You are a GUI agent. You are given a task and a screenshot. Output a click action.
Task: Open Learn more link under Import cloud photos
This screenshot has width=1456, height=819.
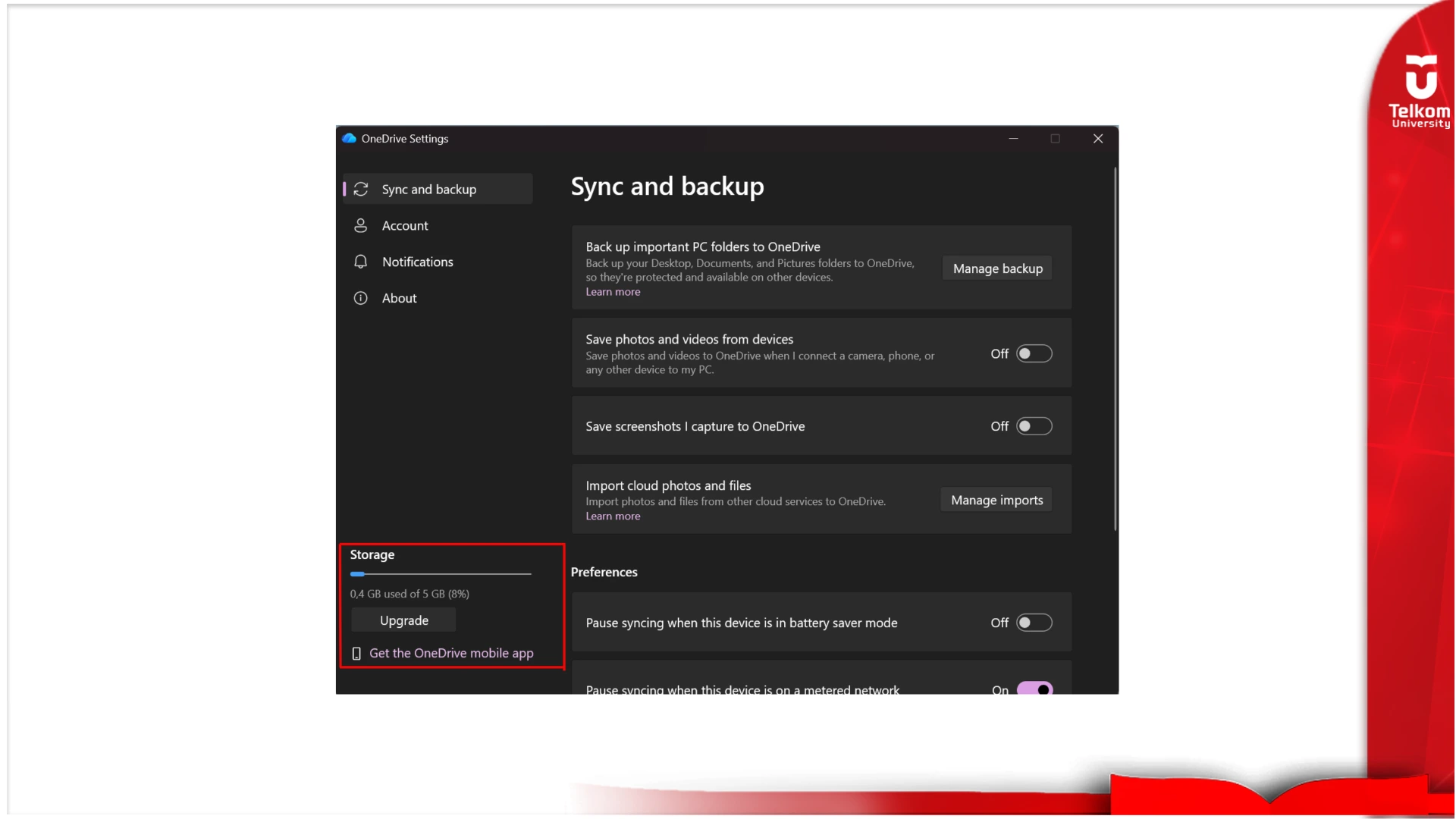[613, 516]
